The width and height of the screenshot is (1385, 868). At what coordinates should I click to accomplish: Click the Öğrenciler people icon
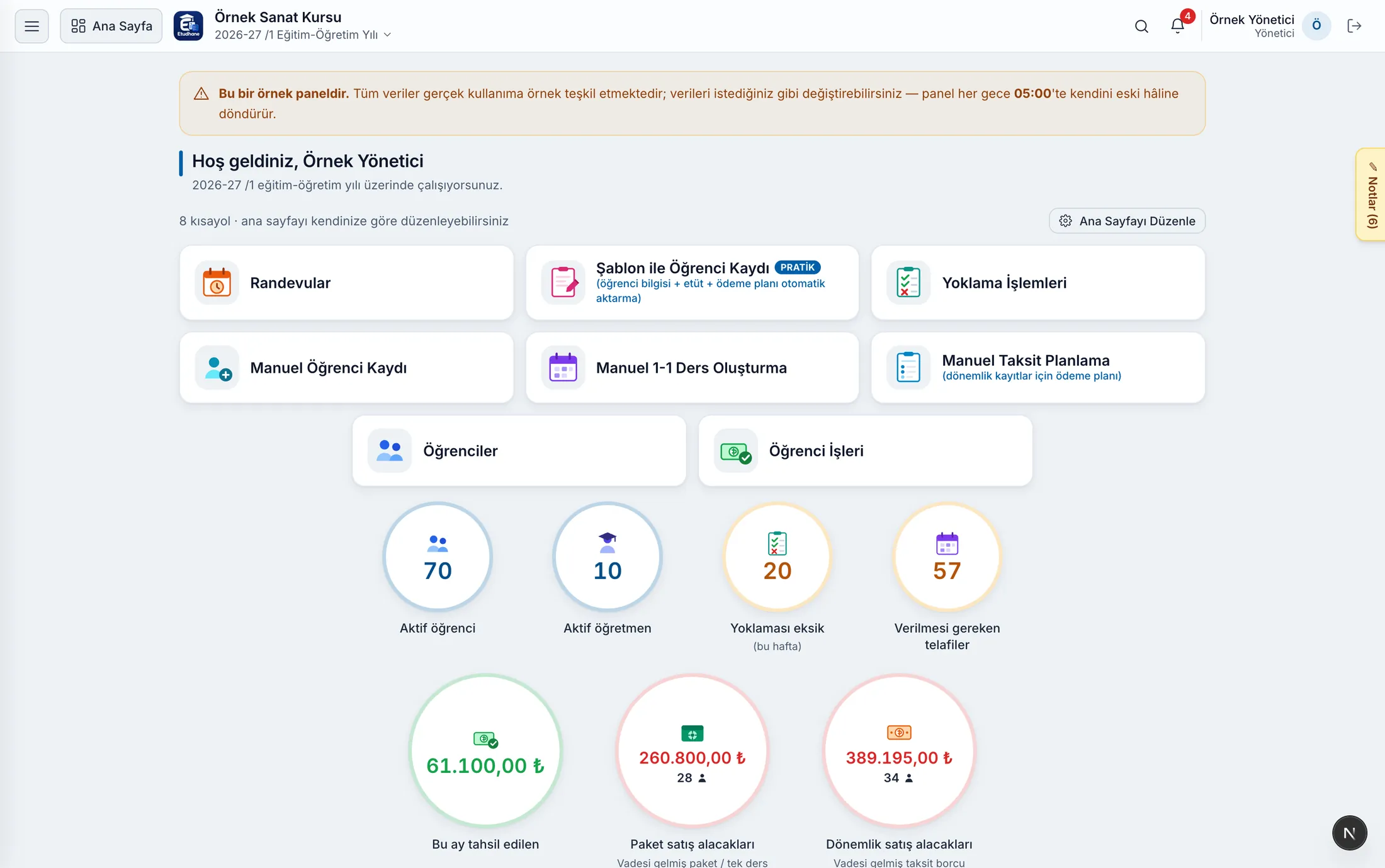[x=389, y=451]
